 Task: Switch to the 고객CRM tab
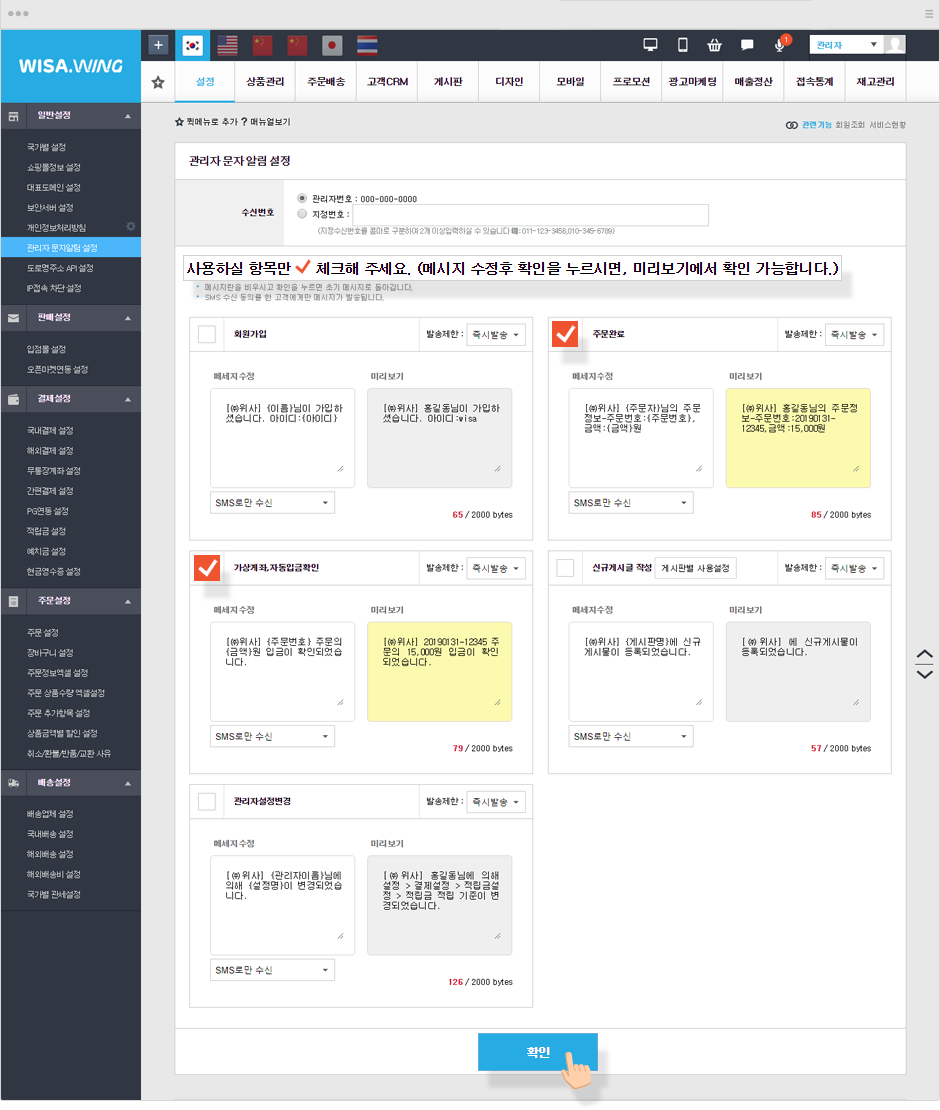(387, 82)
